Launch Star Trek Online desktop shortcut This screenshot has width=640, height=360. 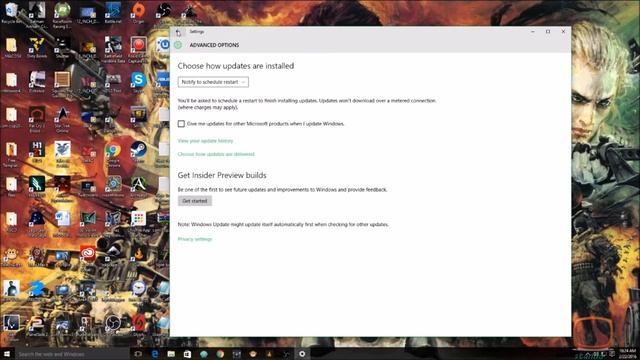(62, 118)
